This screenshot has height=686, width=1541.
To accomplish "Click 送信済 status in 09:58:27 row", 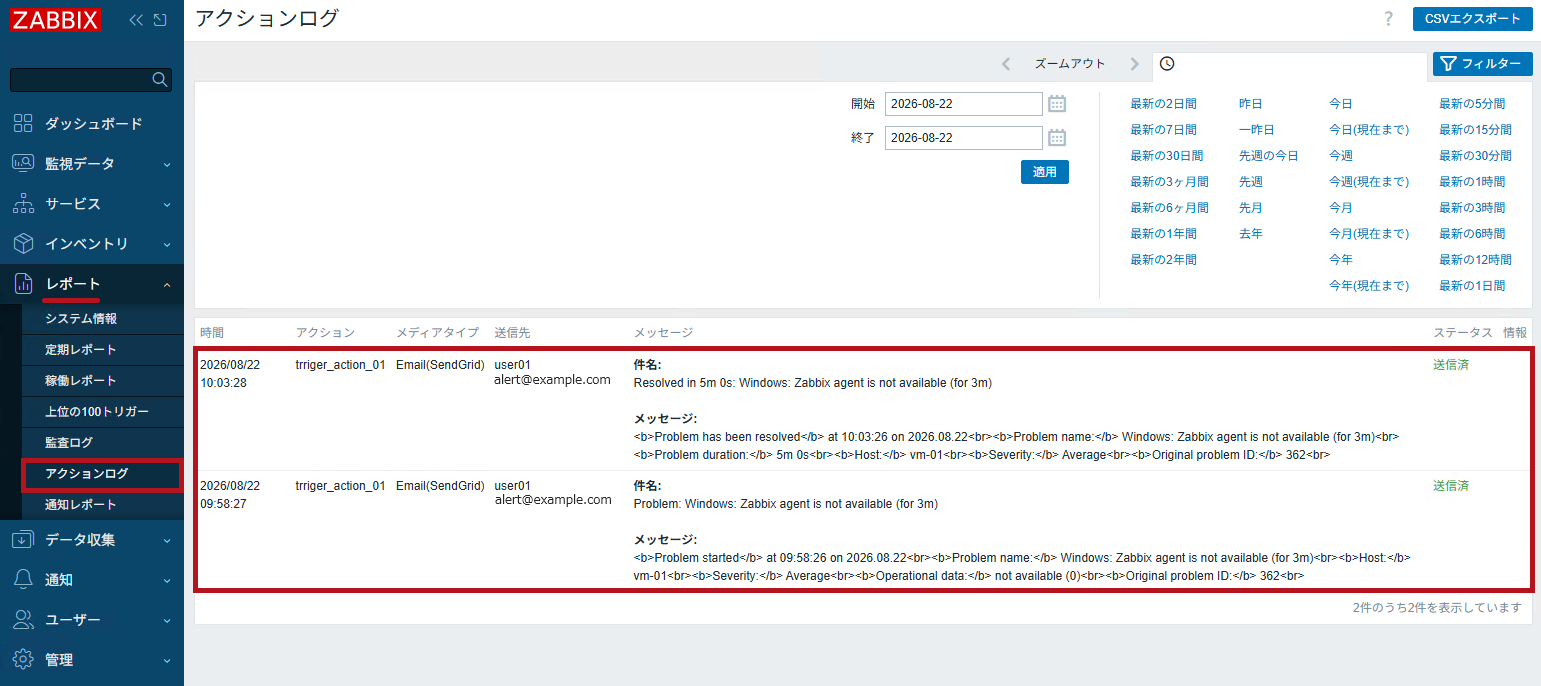I will (1450, 485).
